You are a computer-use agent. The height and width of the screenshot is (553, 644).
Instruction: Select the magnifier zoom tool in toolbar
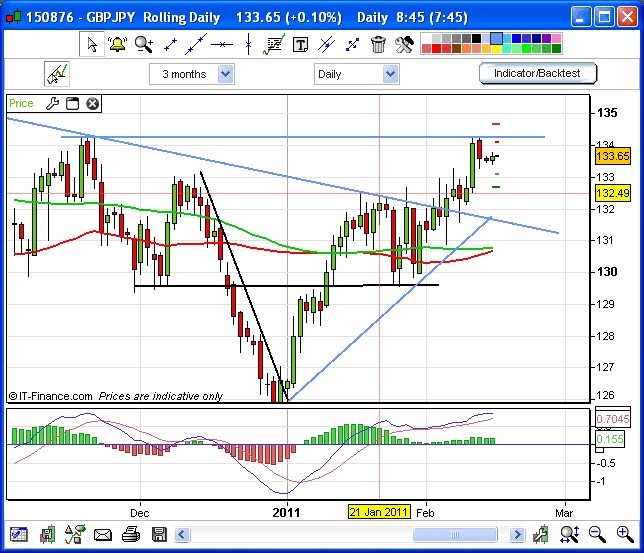tap(144, 44)
